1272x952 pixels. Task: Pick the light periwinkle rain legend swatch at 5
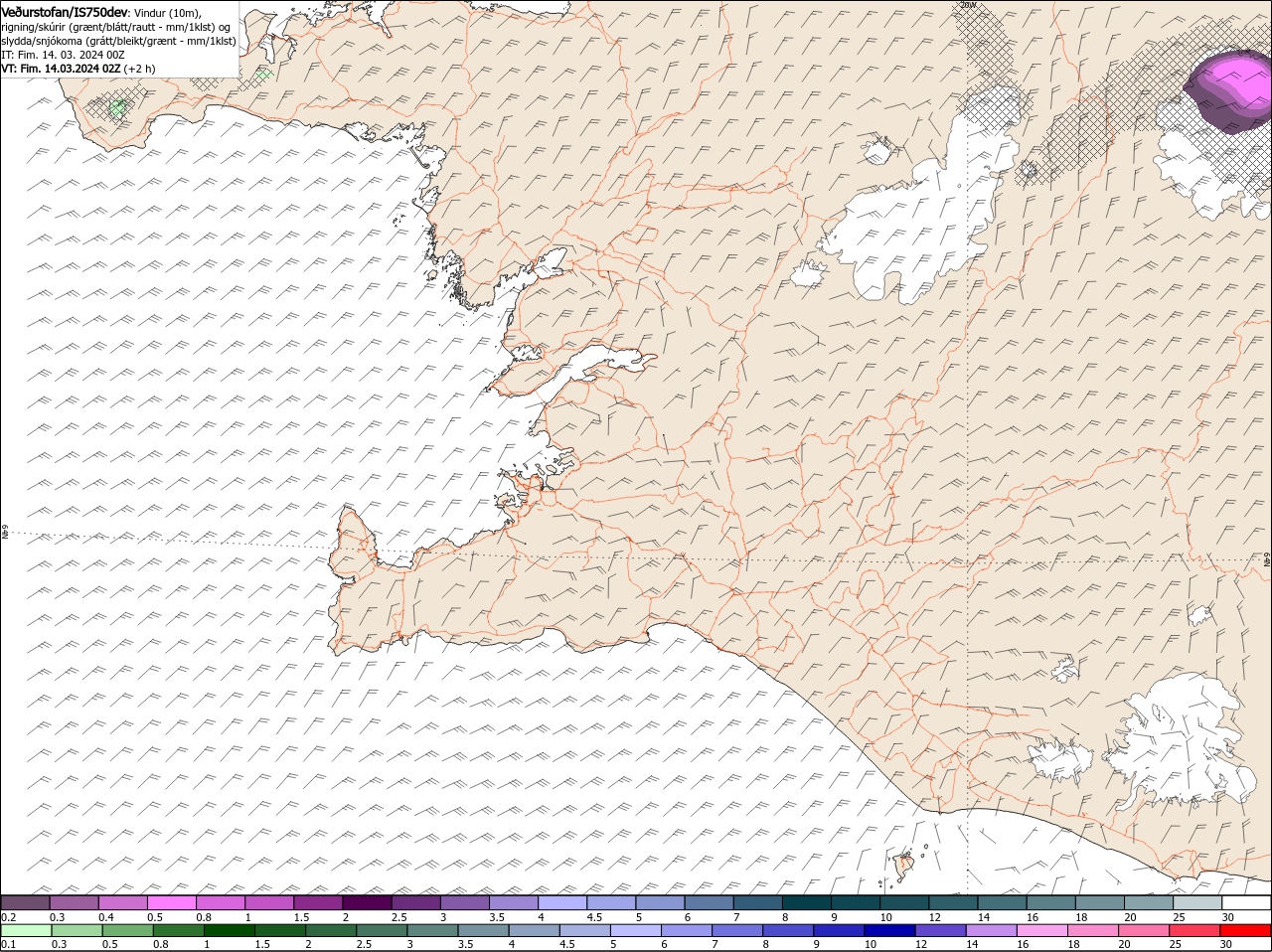coord(635,930)
